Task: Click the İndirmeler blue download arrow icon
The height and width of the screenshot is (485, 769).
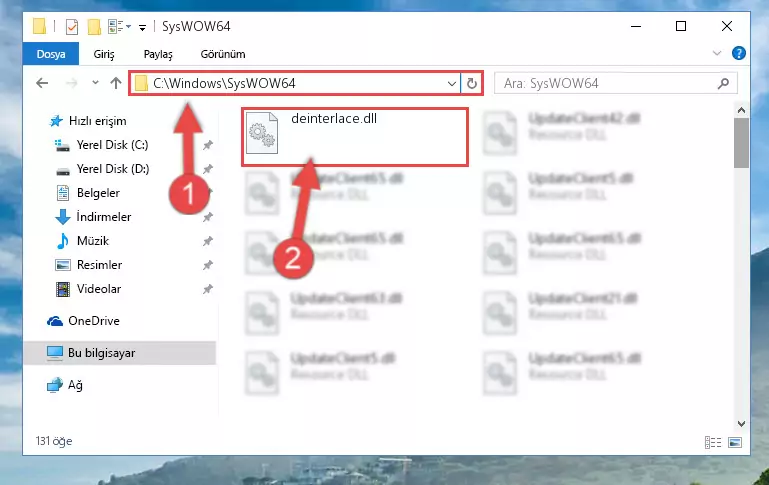Action: (63, 217)
